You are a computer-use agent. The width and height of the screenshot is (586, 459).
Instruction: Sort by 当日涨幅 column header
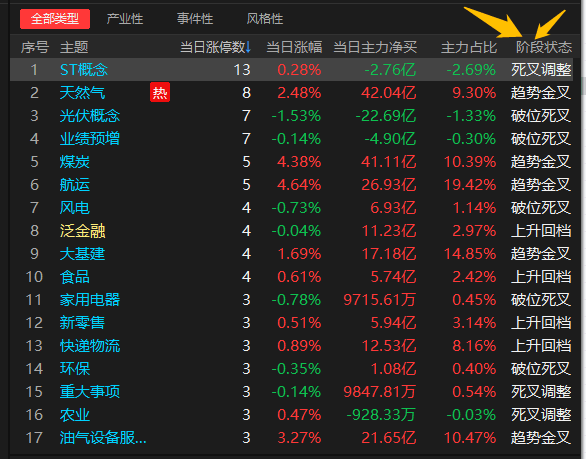pos(294,47)
